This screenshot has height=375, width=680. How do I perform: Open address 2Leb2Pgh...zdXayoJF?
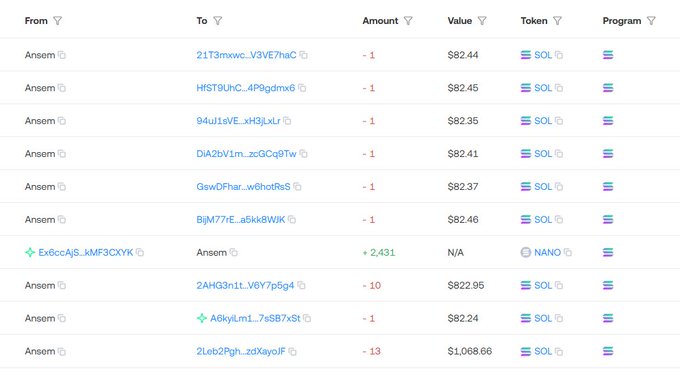[x=241, y=351]
